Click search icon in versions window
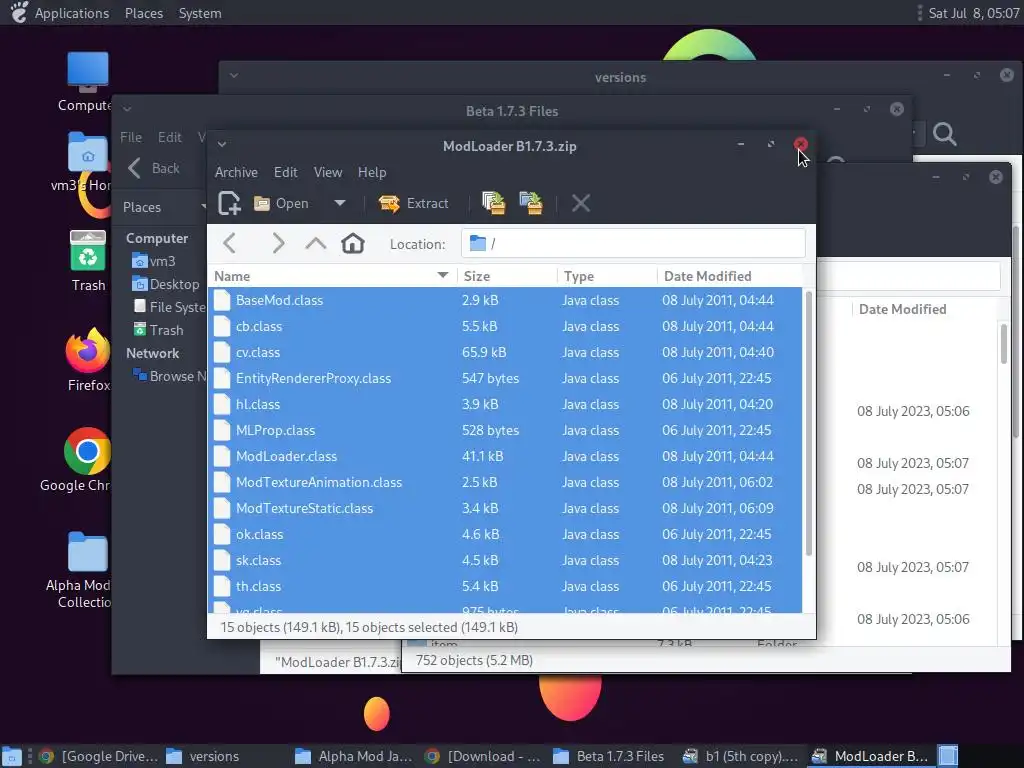Screen dimensions: 1024x768 coord(944,134)
